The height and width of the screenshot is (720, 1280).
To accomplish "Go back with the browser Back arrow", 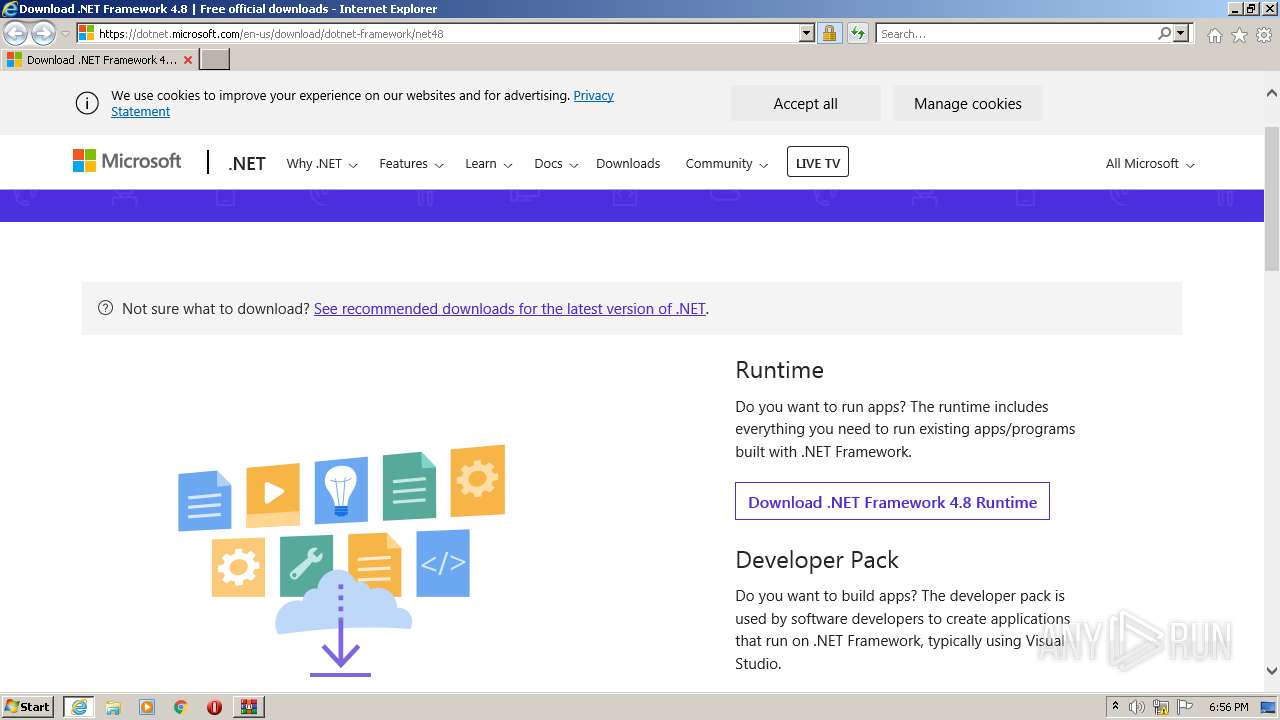I will [x=16, y=34].
